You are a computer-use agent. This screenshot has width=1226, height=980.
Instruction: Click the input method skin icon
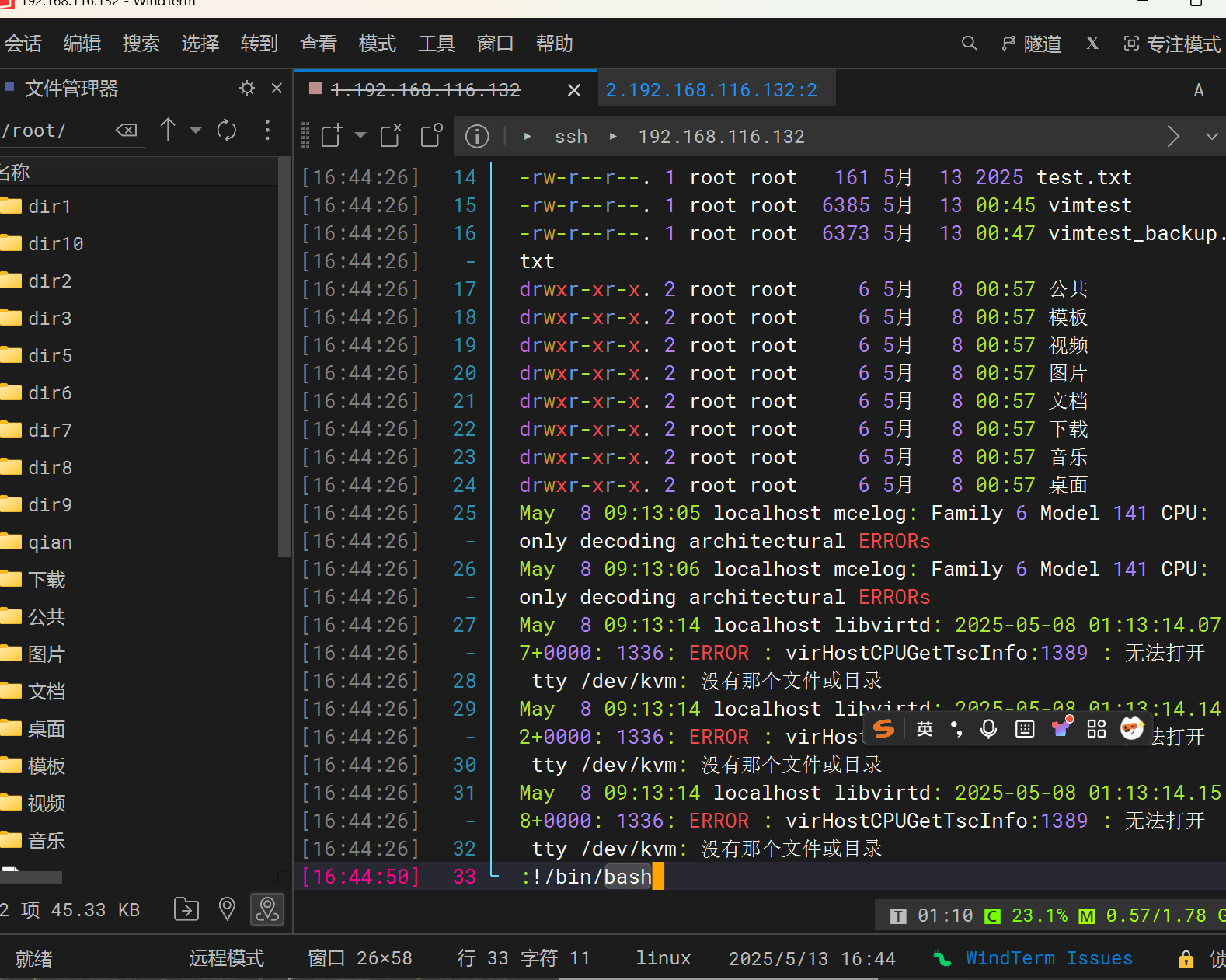tap(1061, 727)
